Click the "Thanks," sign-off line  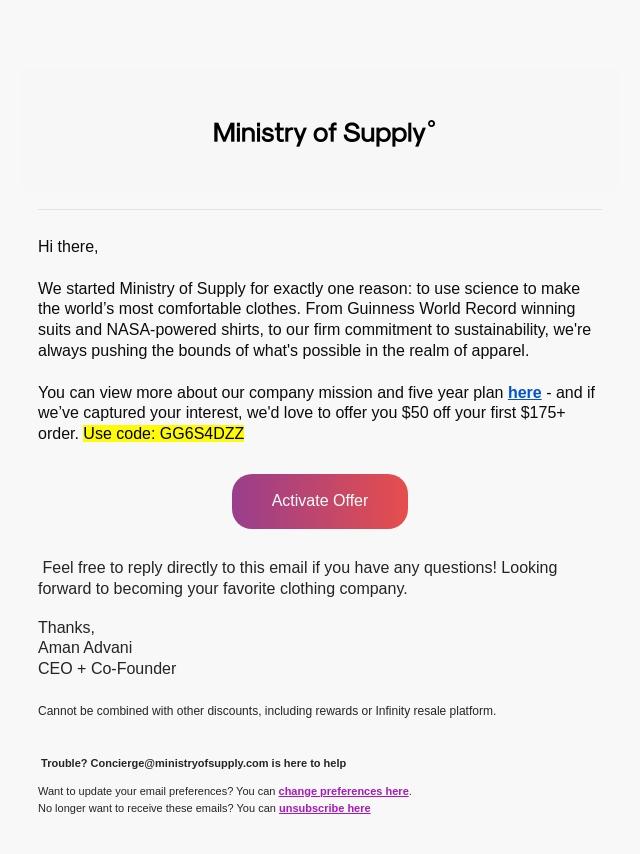(66, 628)
